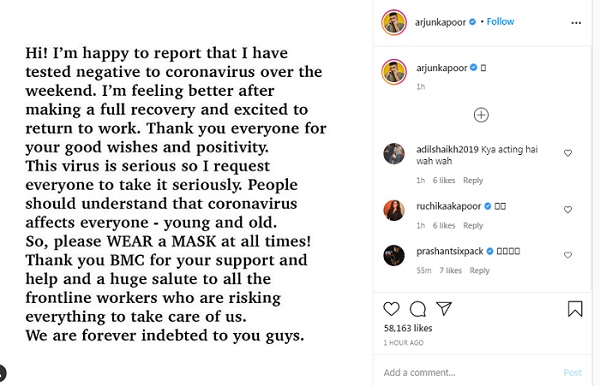Screen dimensions: 600x386
Task: Reply to prashantsixpack's comment
Action: pos(479,270)
